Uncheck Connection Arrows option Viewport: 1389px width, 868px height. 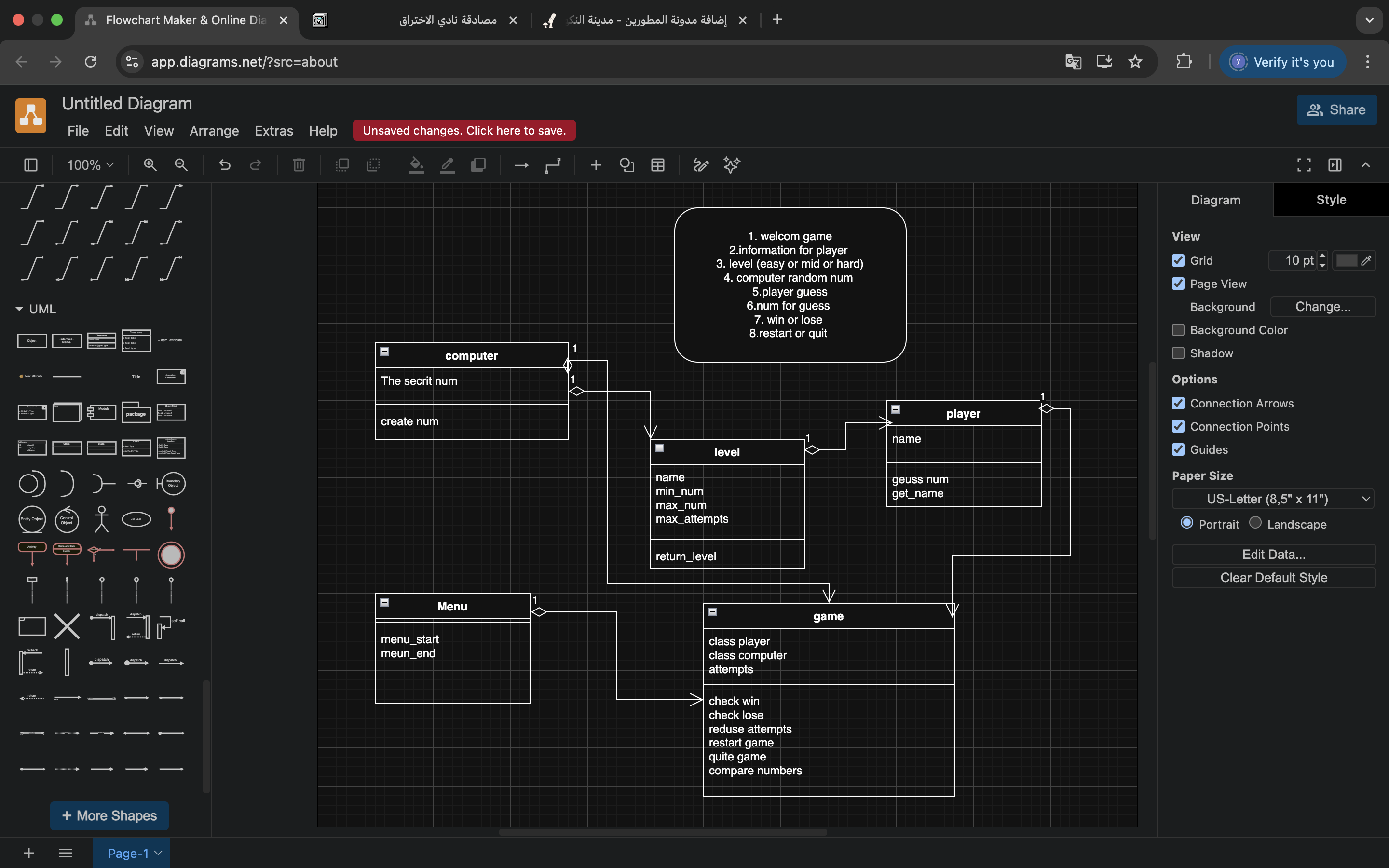pos(1178,404)
